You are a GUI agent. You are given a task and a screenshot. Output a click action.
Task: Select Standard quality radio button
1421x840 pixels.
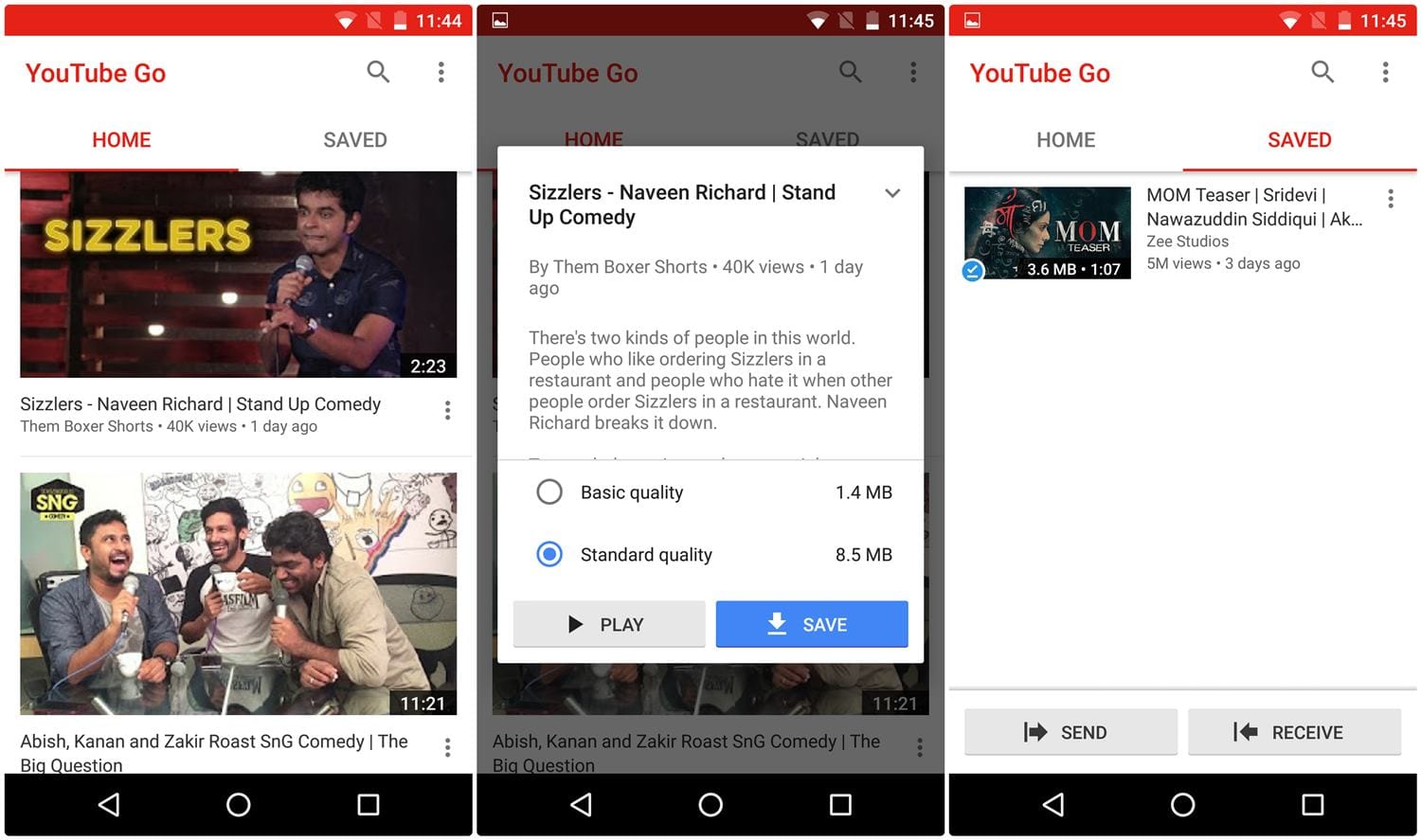coord(549,554)
